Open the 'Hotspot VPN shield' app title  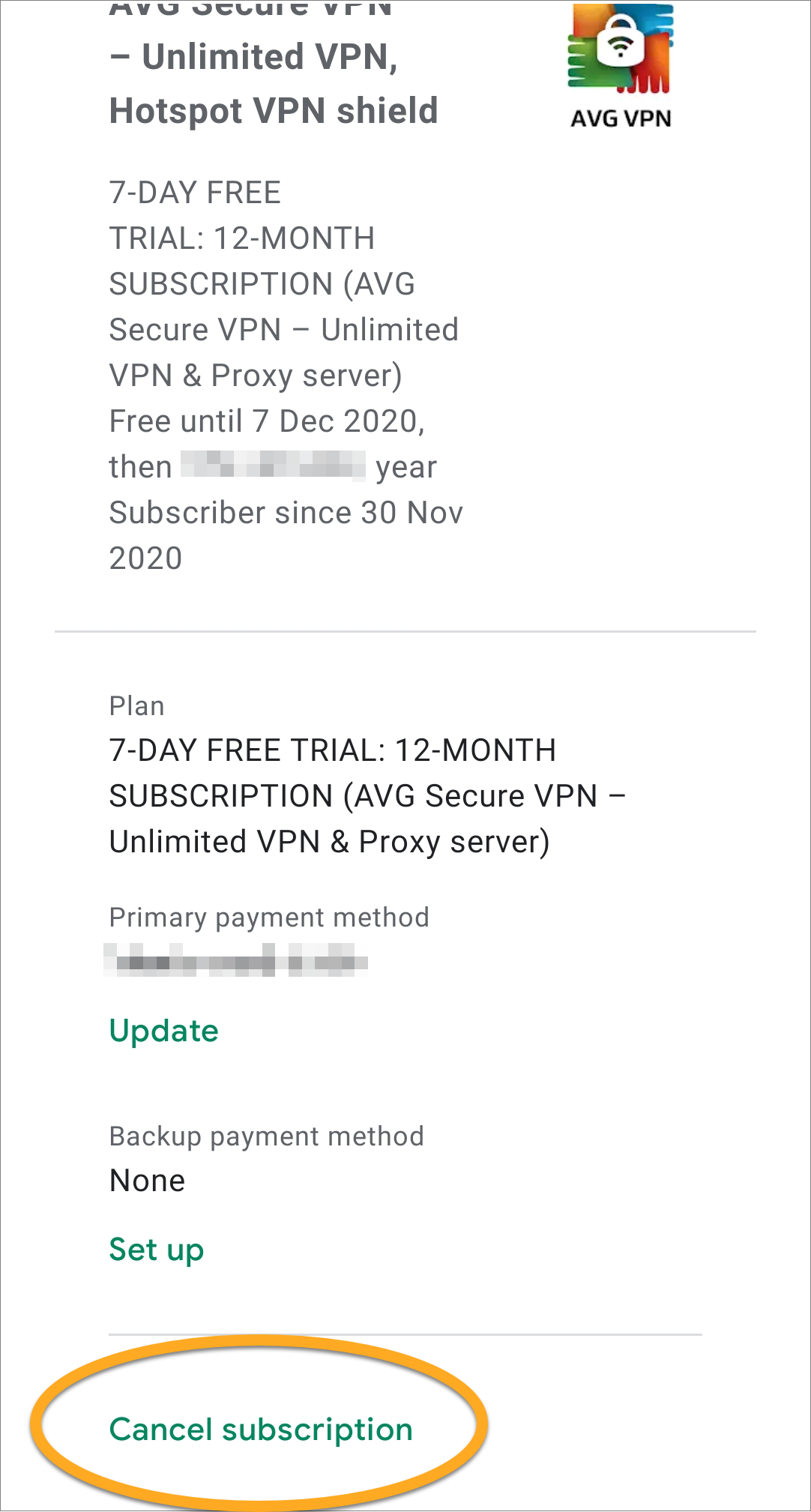coord(274,111)
